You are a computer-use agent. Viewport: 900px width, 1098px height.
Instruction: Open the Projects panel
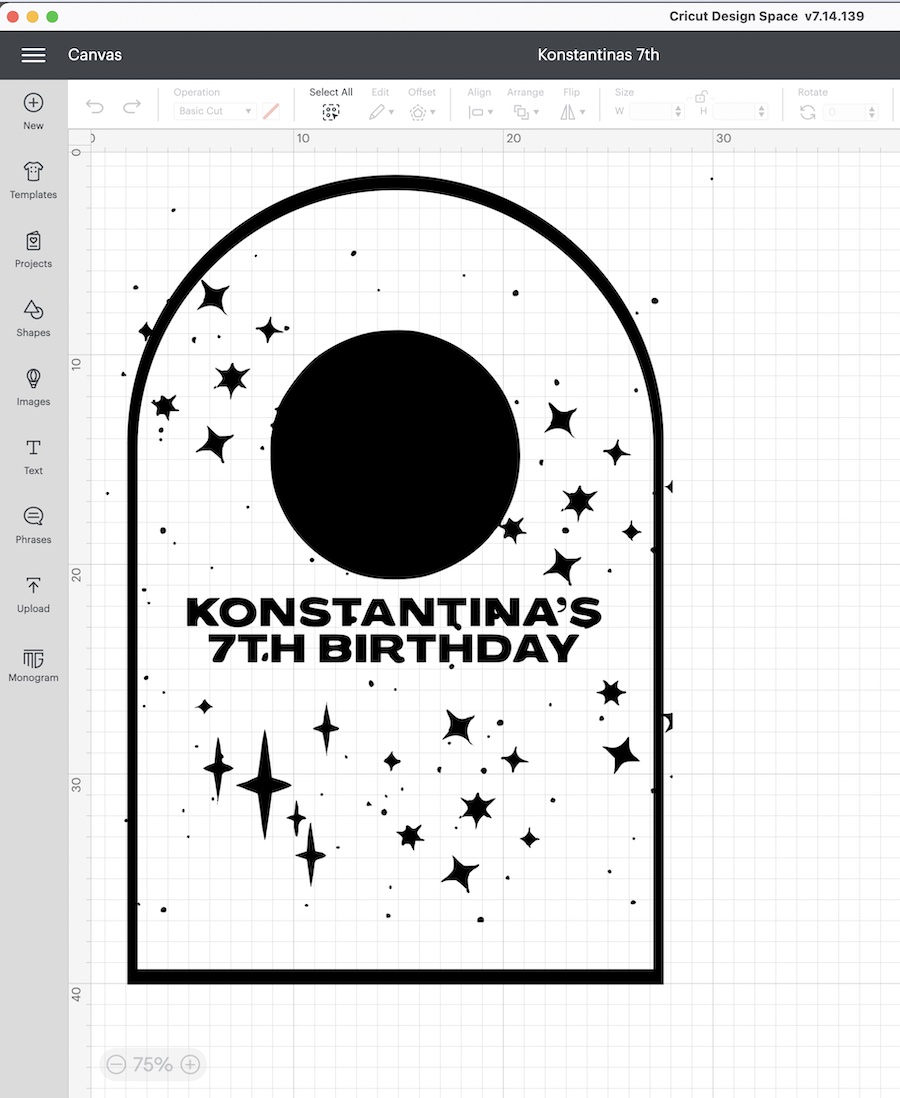click(34, 249)
